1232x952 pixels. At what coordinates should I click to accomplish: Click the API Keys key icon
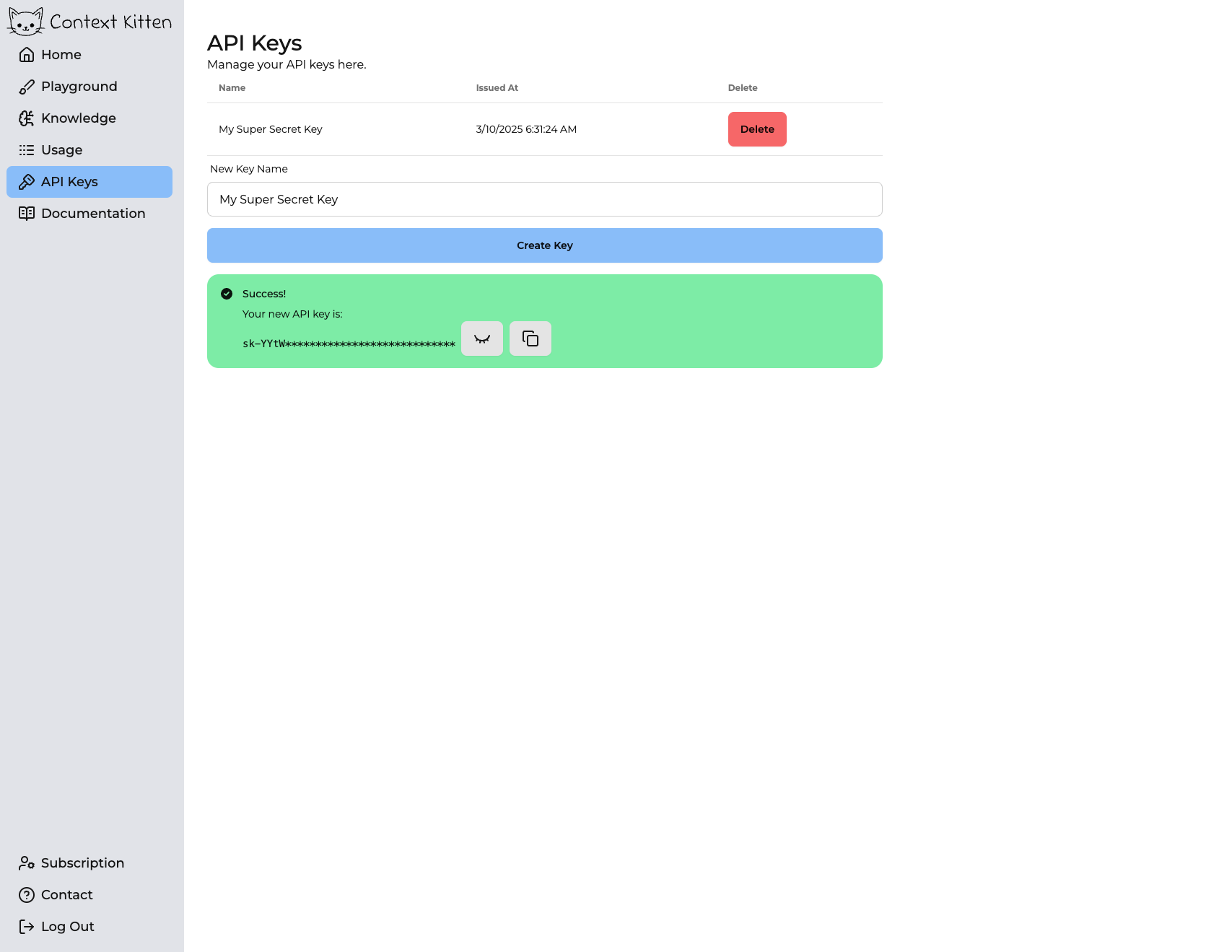pos(27,182)
